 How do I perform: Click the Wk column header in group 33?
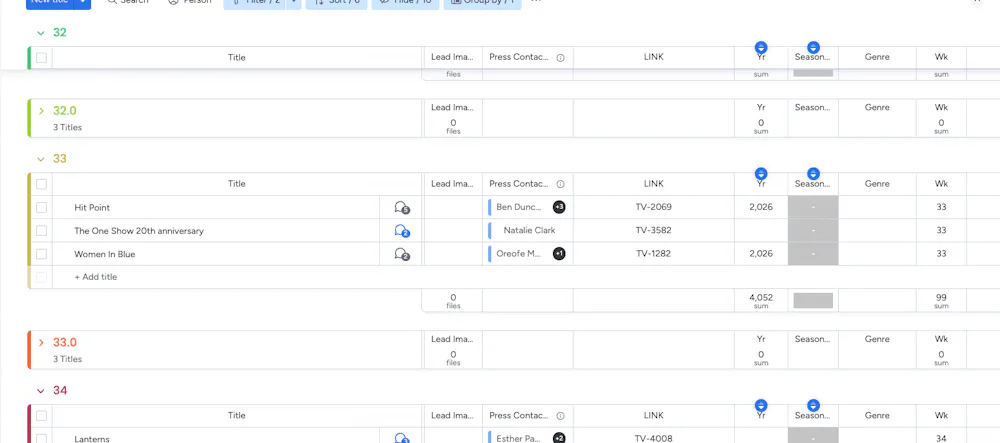pyautogui.click(x=941, y=184)
